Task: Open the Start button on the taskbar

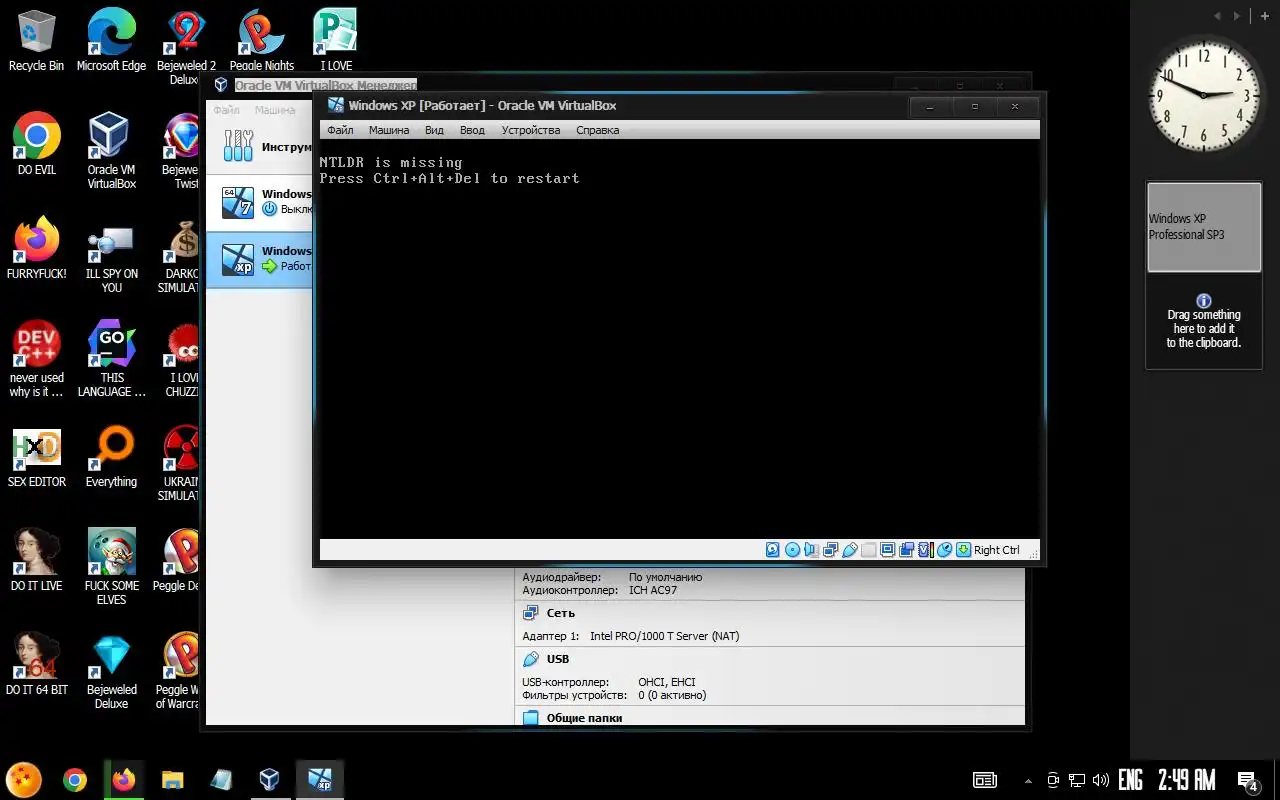Action: pos(24,779)
